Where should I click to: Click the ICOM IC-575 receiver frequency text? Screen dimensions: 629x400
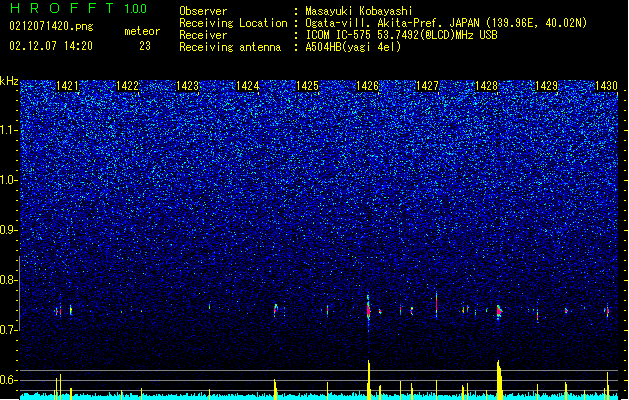click(401, 35)
